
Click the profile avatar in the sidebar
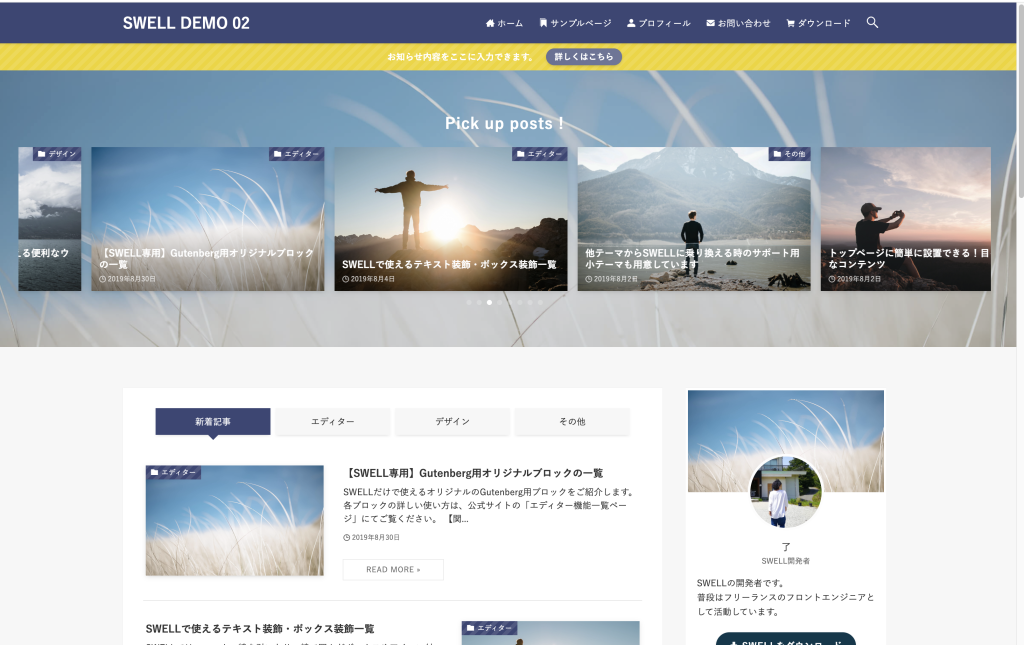(785, 492)
